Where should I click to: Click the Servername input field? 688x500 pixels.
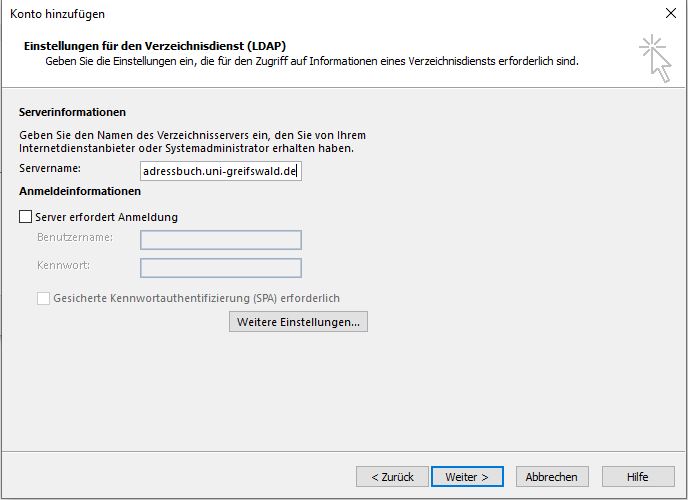point(220,171)
